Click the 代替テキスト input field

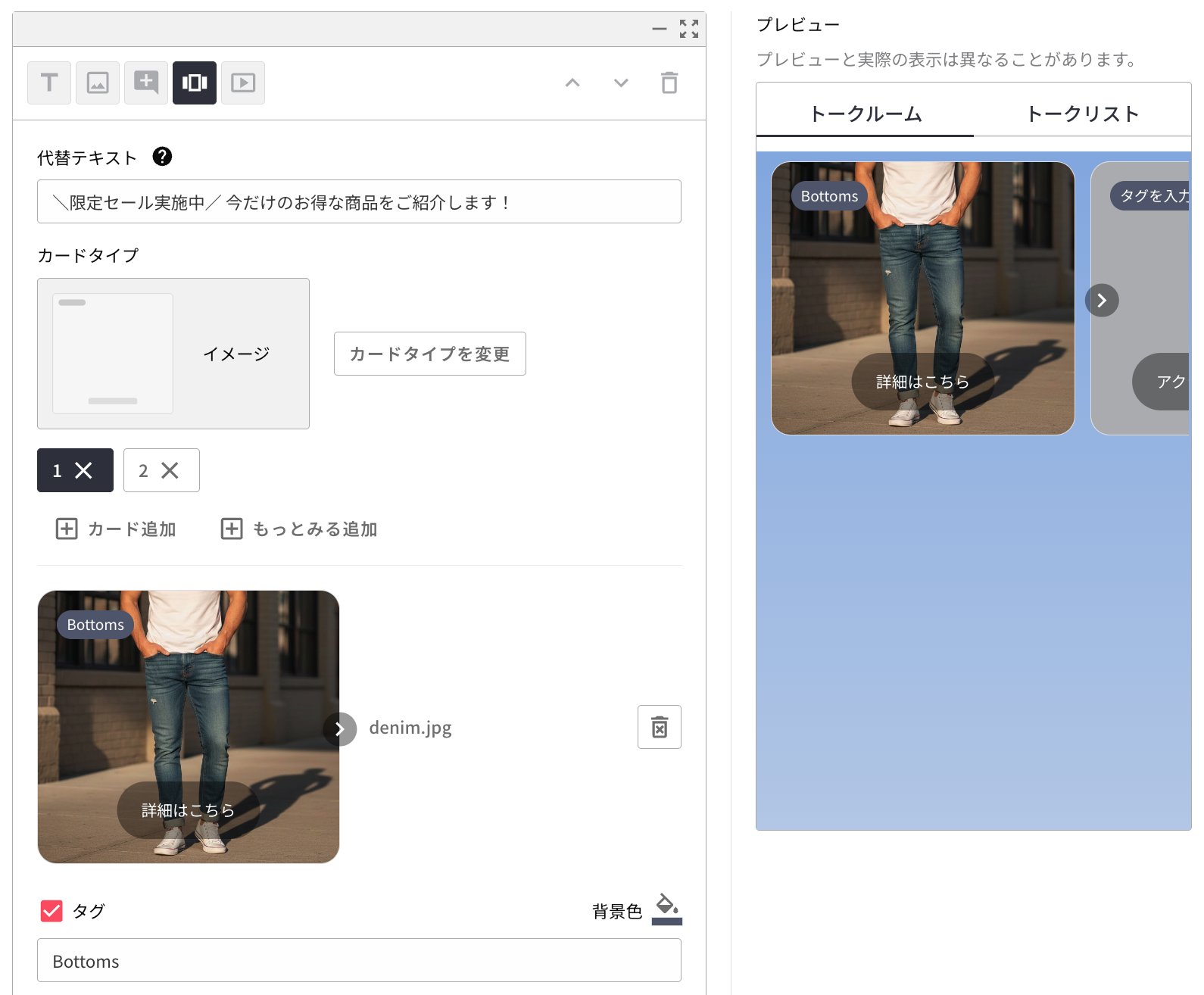click(359, 202)
